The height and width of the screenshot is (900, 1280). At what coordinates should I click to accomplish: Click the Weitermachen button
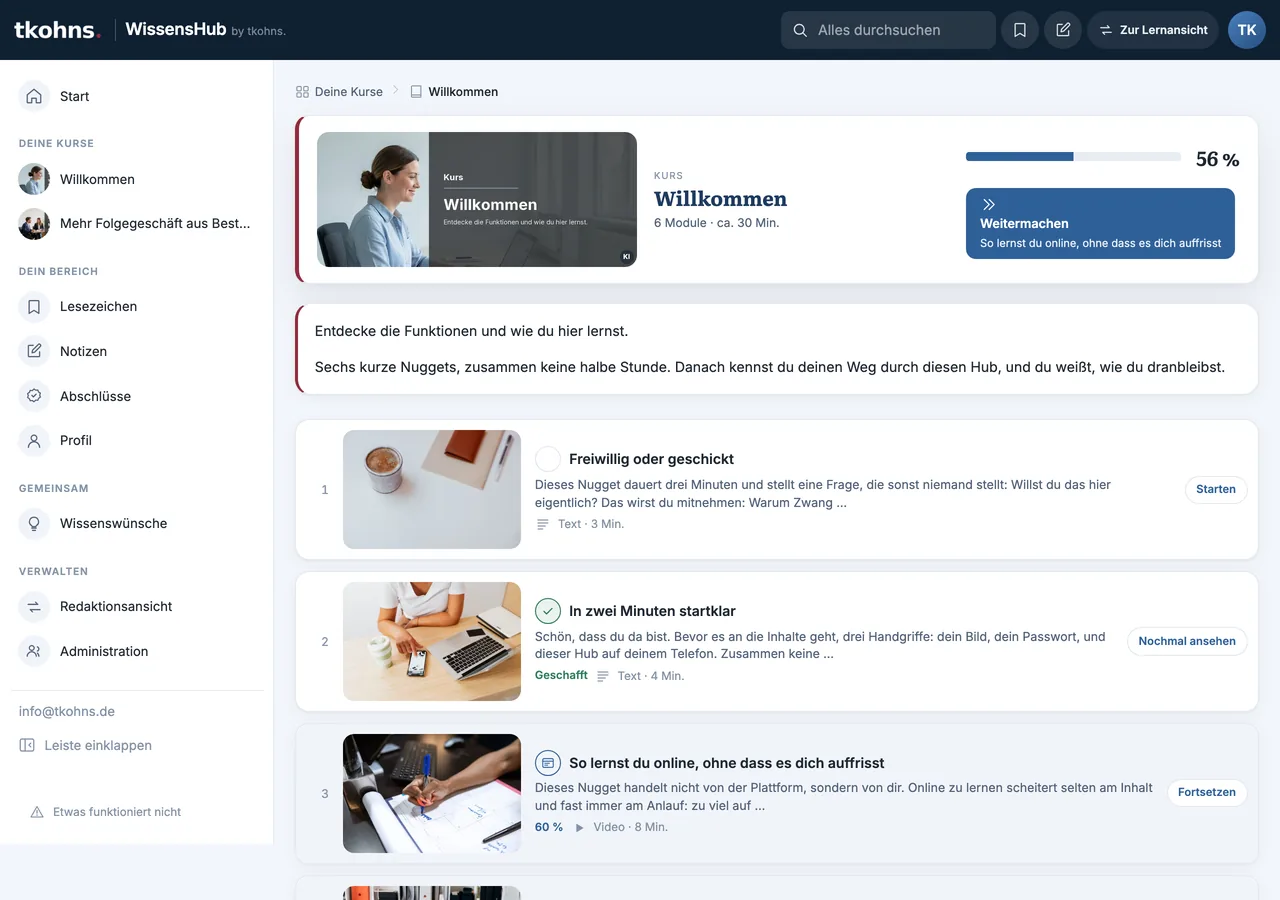point(1100,223)
